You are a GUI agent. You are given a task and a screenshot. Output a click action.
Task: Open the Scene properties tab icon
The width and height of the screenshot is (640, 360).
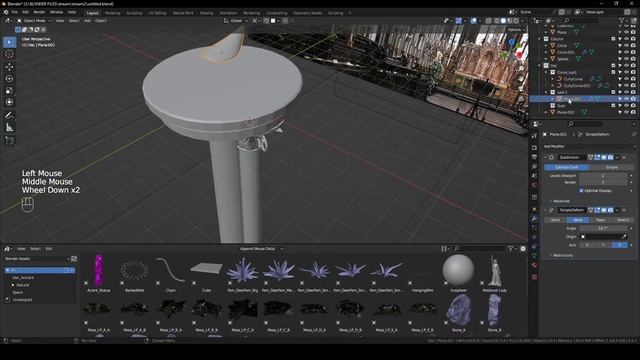(535, 176)
